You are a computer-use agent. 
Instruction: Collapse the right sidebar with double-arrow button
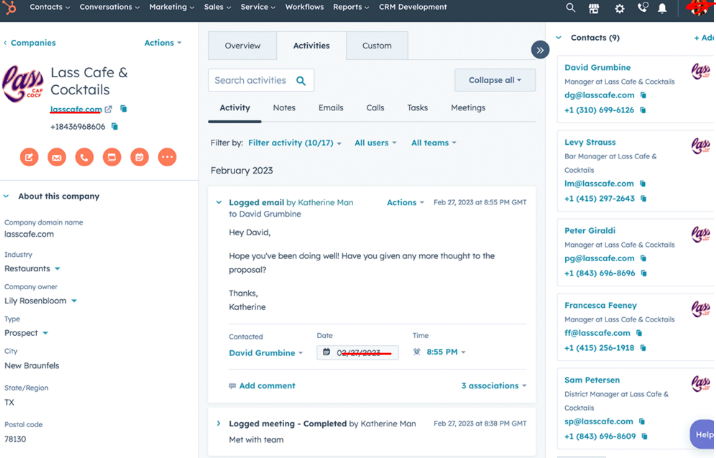coord(540,49)
